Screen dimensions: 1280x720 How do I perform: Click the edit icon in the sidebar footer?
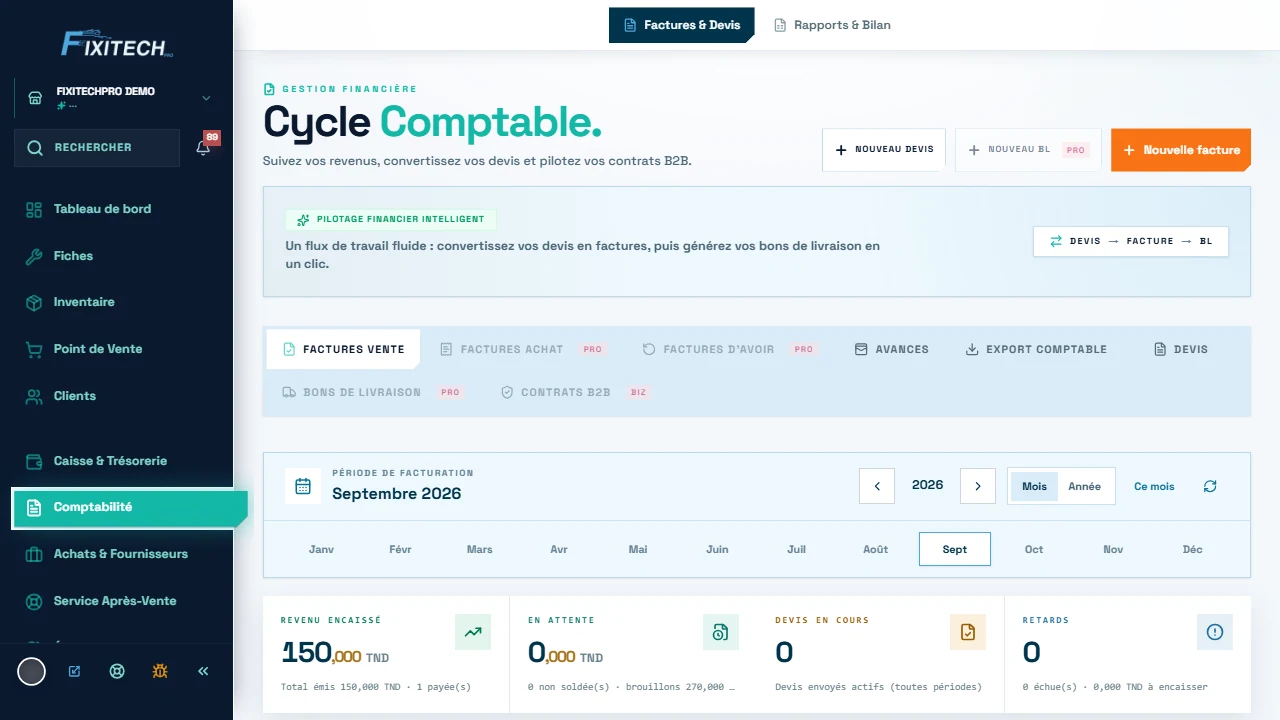tap(74, 671)
